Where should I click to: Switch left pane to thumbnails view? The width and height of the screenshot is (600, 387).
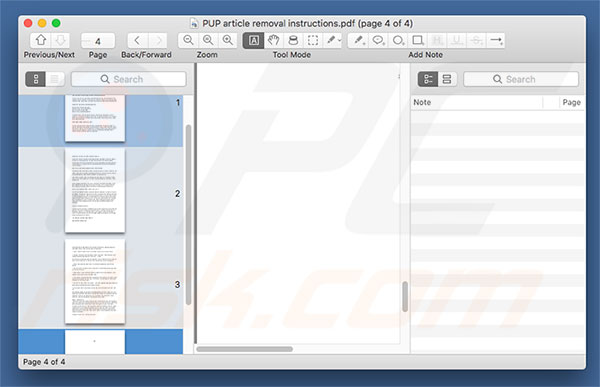(36, 79)
